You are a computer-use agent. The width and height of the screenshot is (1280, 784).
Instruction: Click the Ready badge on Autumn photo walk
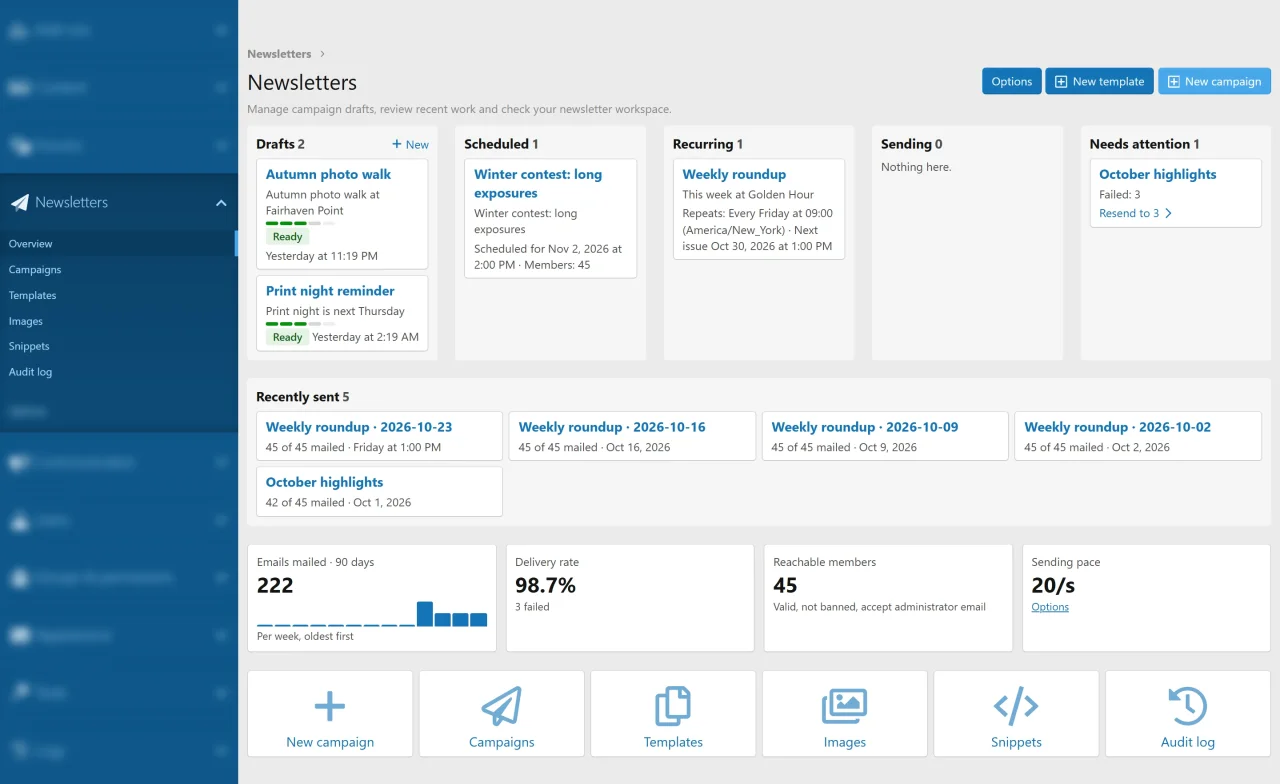pos(288,237)
